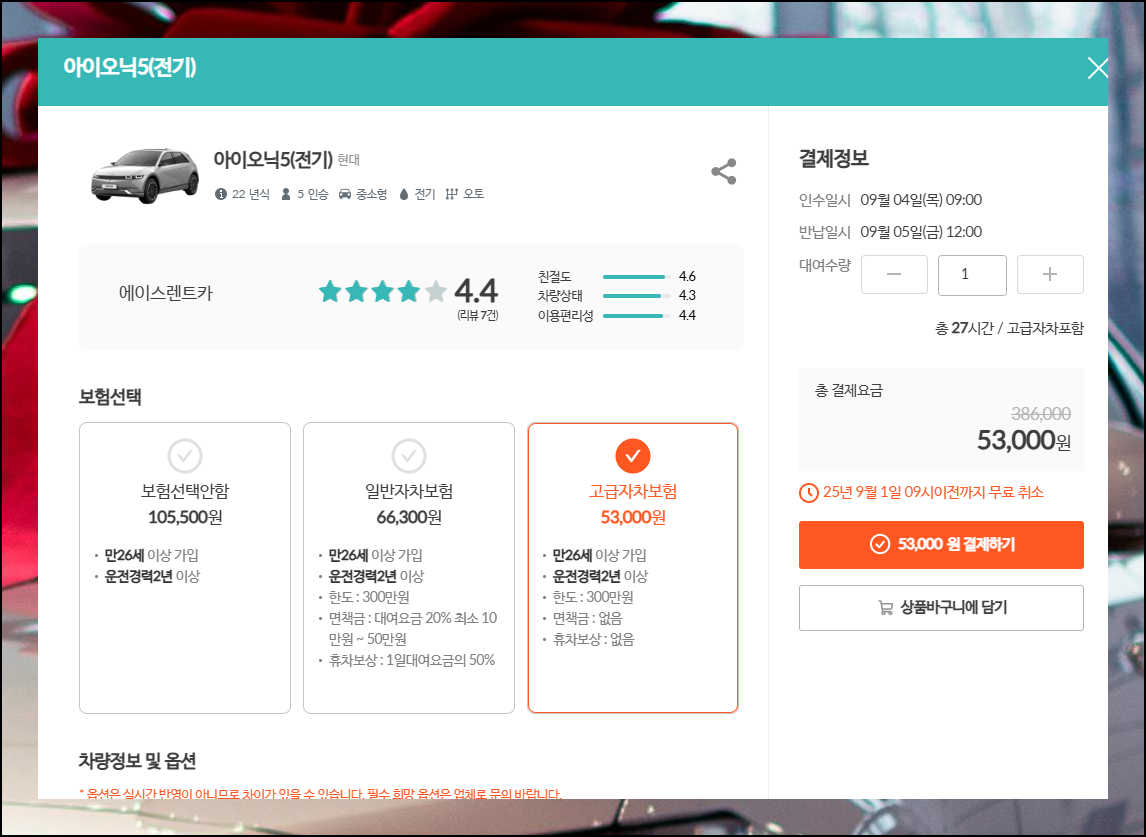Click the clock icon beside free cancellation notice
1146x837 pixels.
tap(808, 493)
